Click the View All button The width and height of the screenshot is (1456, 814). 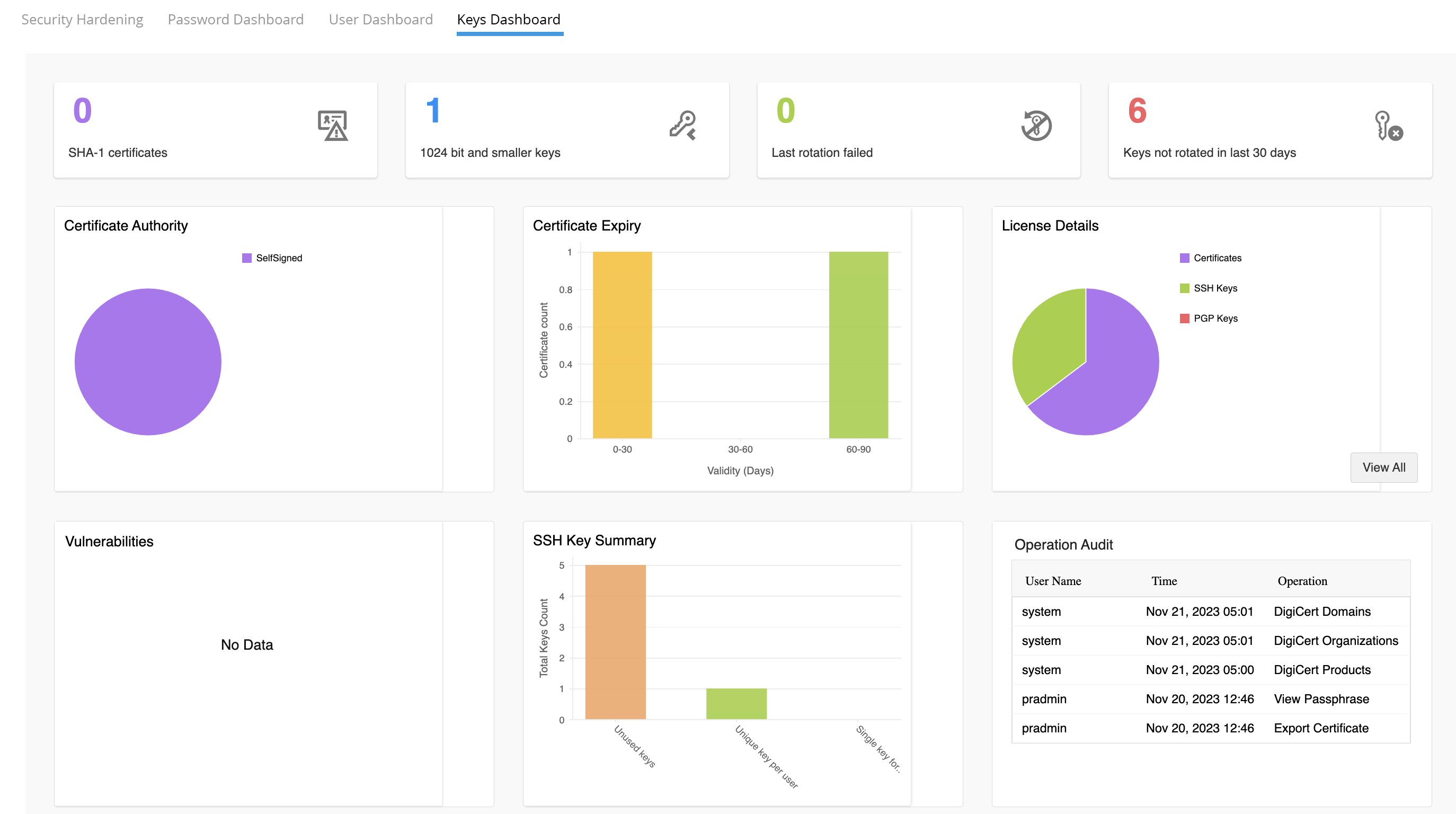(1383, 467)
